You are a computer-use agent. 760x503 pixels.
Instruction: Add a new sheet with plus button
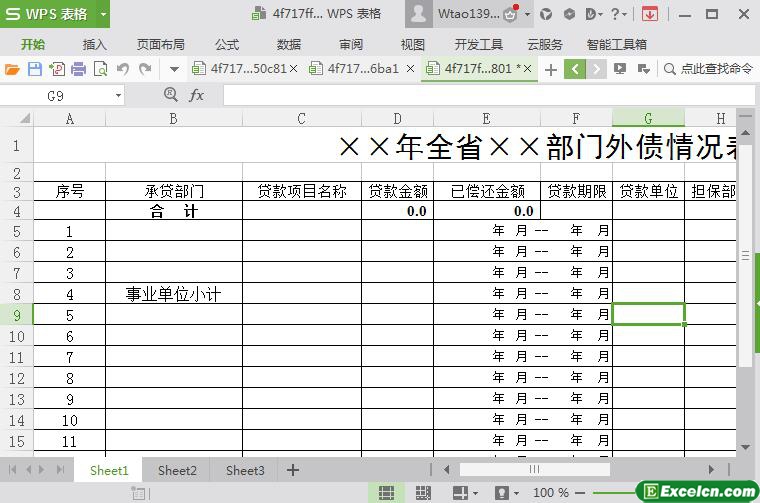293,470
